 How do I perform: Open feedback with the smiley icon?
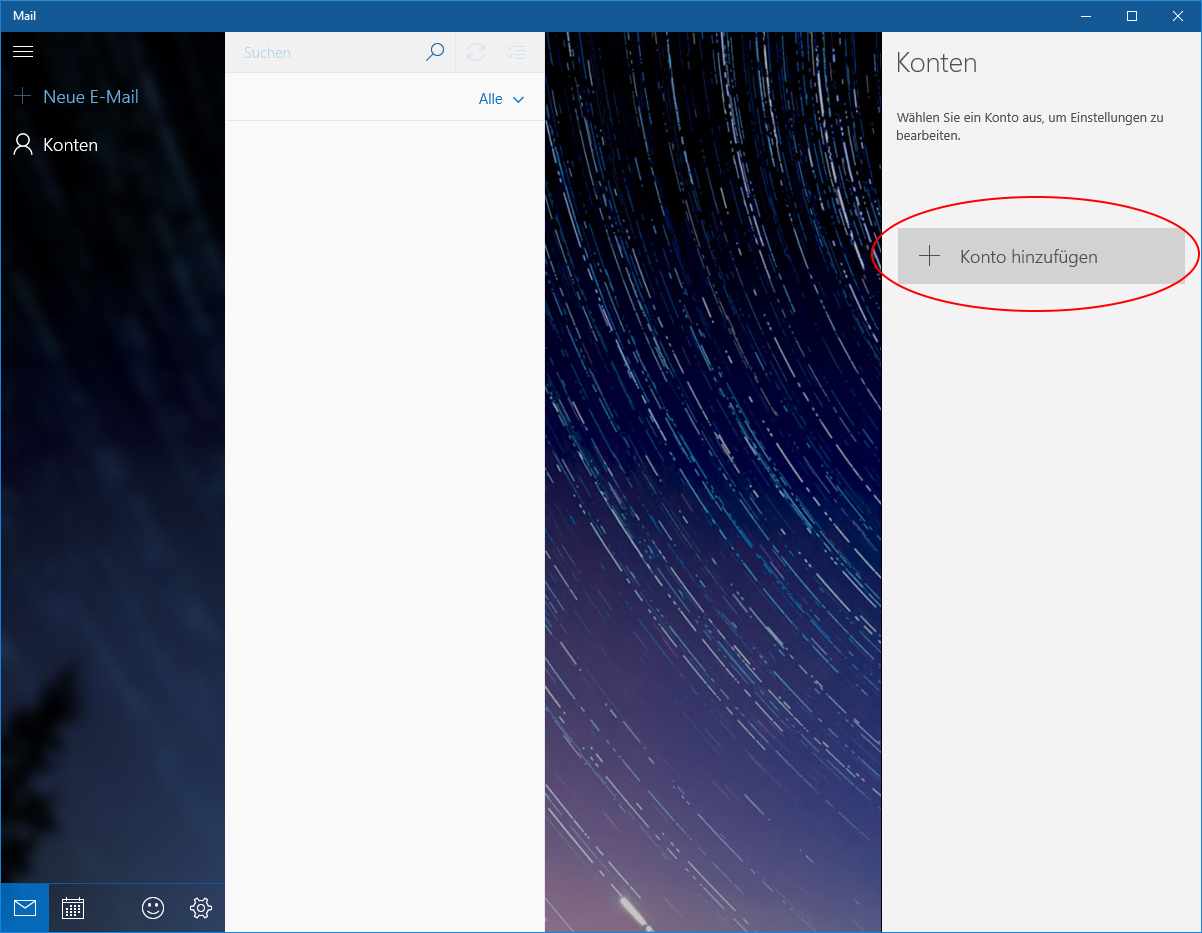point(153,908)
